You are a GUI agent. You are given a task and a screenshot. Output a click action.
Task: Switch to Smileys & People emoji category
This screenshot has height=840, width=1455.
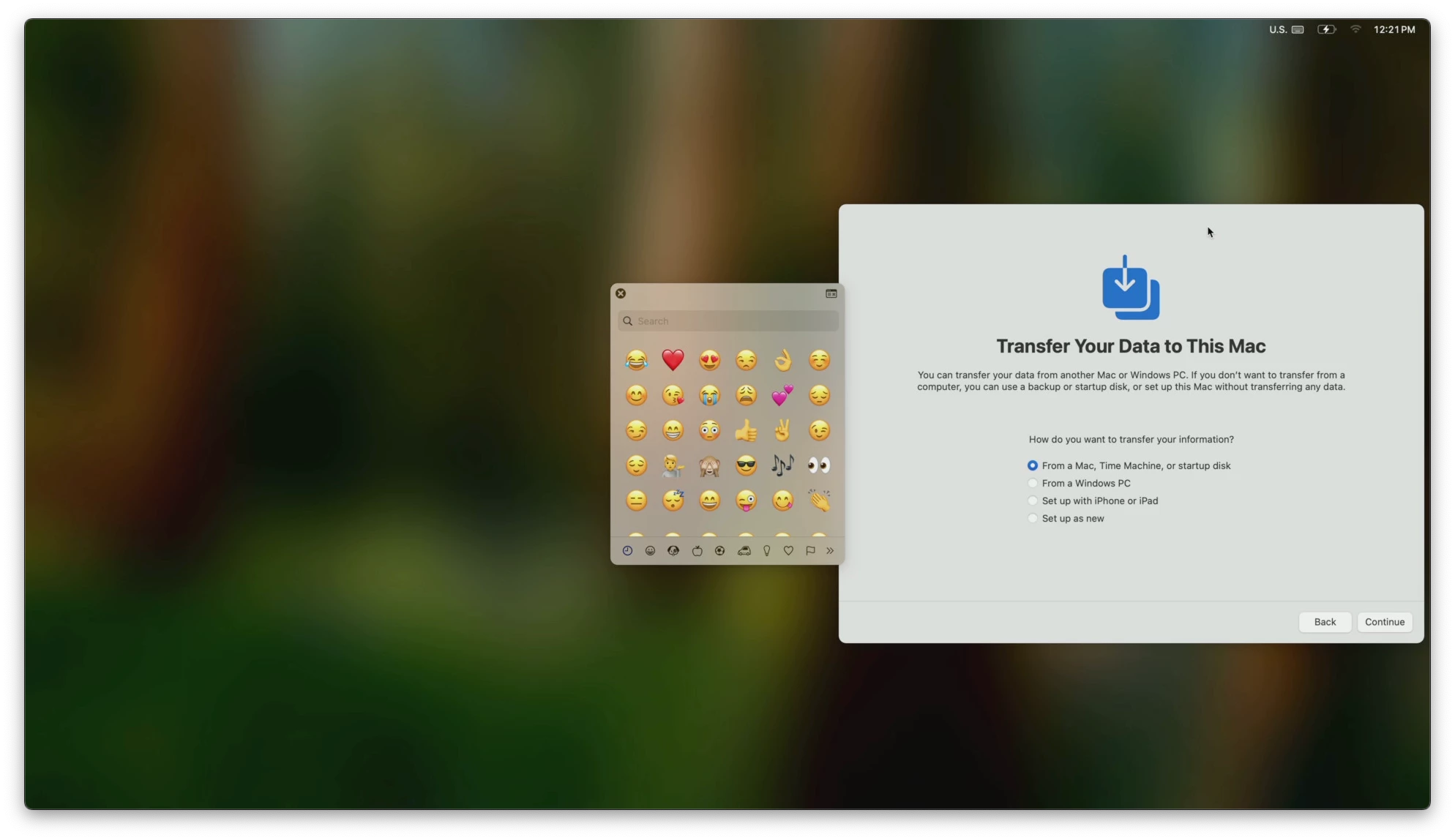click(650, 551)
